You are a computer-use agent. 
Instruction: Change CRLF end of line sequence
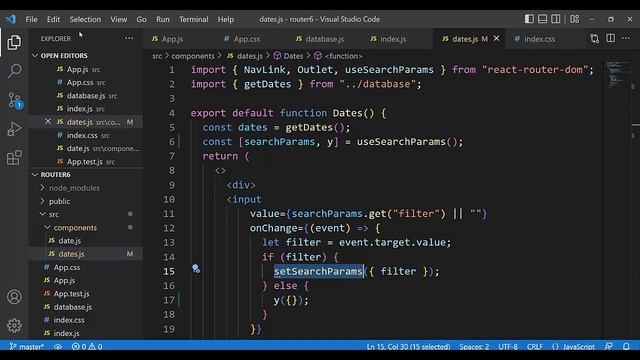coord(535,347)
